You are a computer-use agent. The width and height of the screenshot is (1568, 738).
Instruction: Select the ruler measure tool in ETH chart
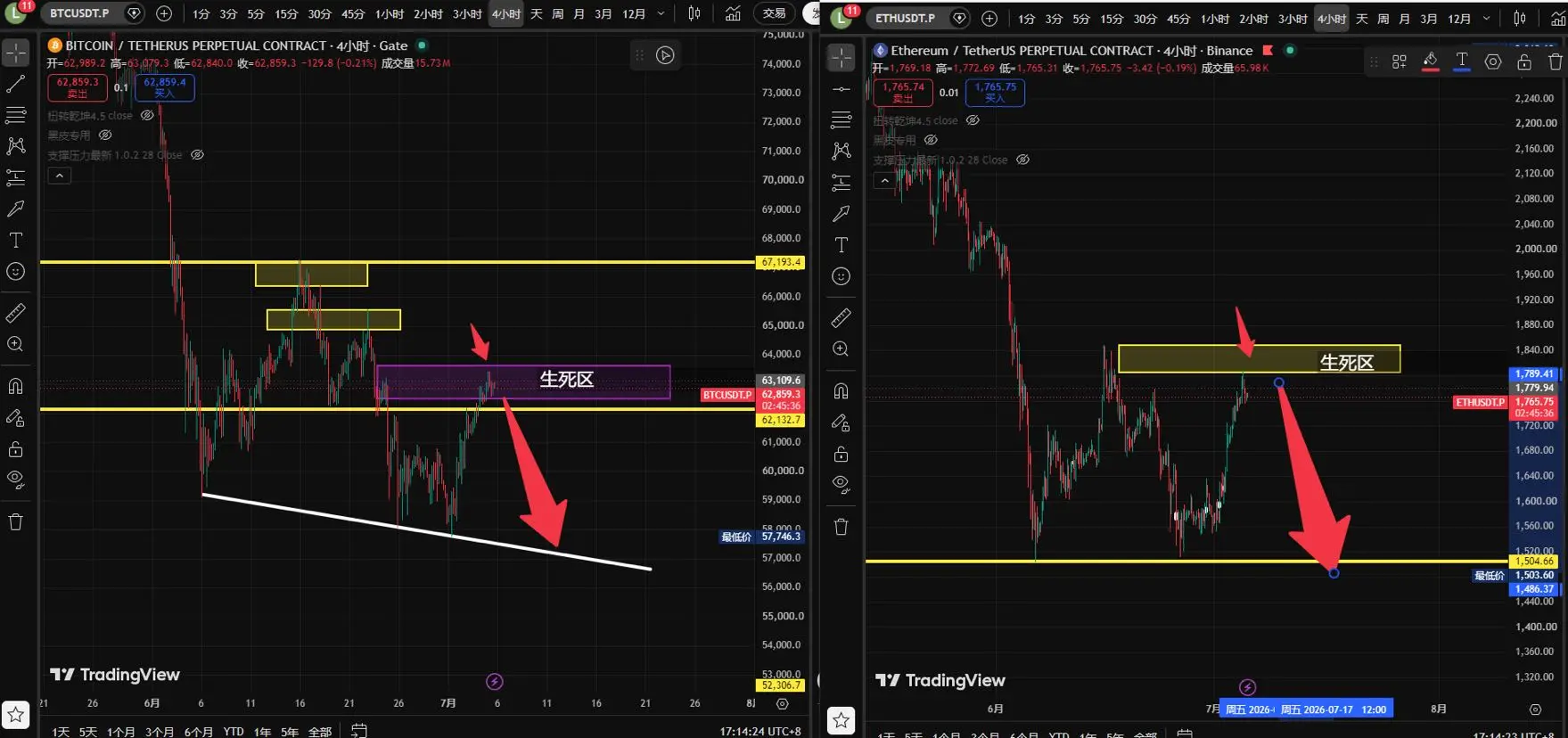(841, 318)
